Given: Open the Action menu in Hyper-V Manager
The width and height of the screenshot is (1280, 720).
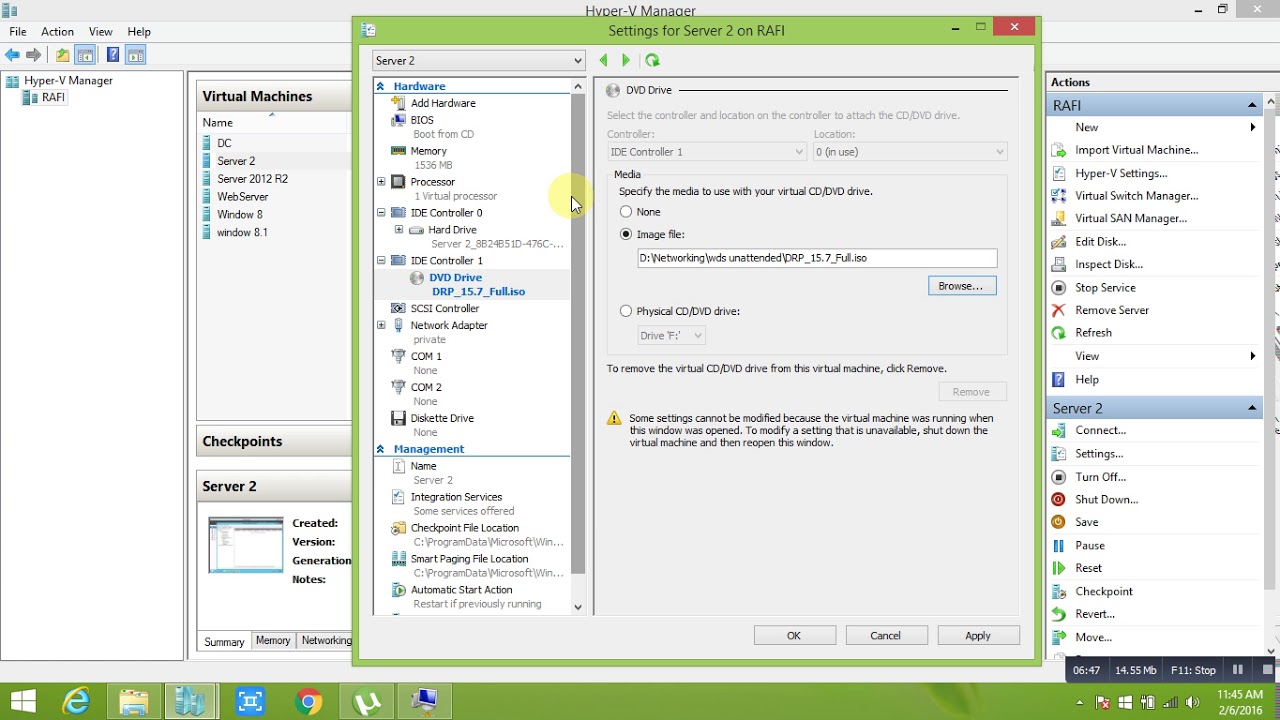Looking at the screenshot, I should [x=57, y=32].
